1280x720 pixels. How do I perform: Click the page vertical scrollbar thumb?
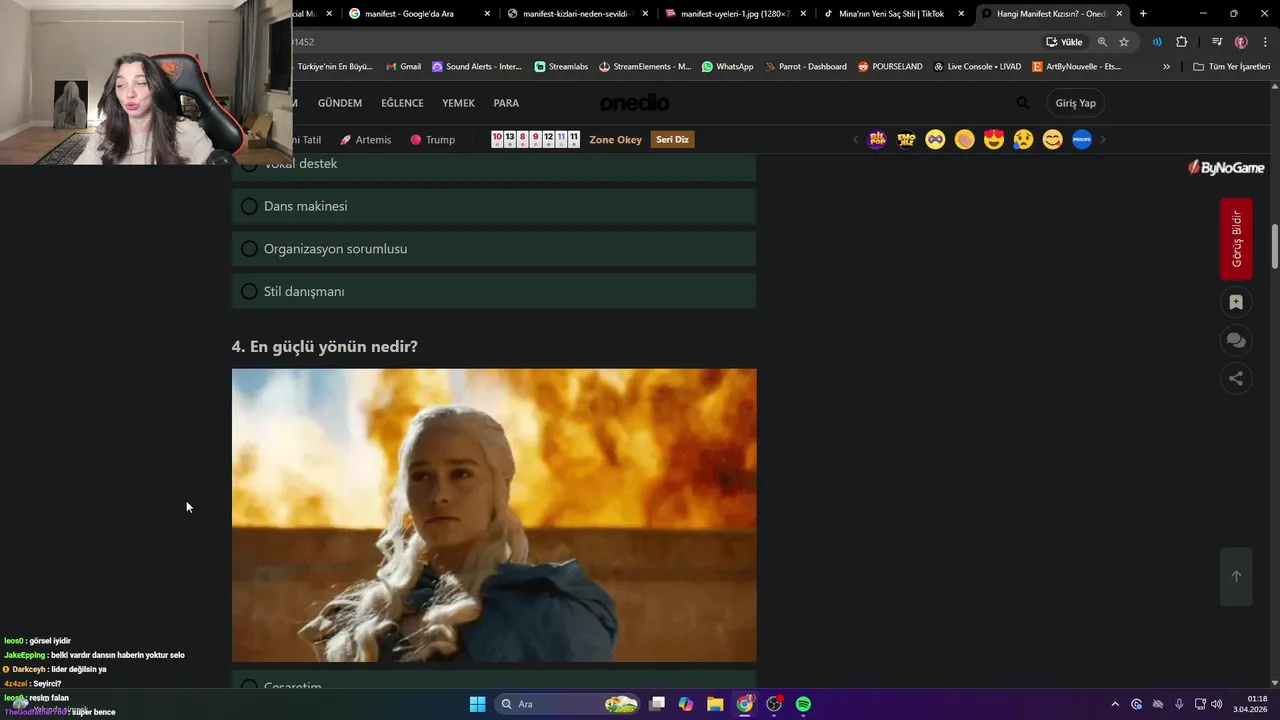point(1275,246)
